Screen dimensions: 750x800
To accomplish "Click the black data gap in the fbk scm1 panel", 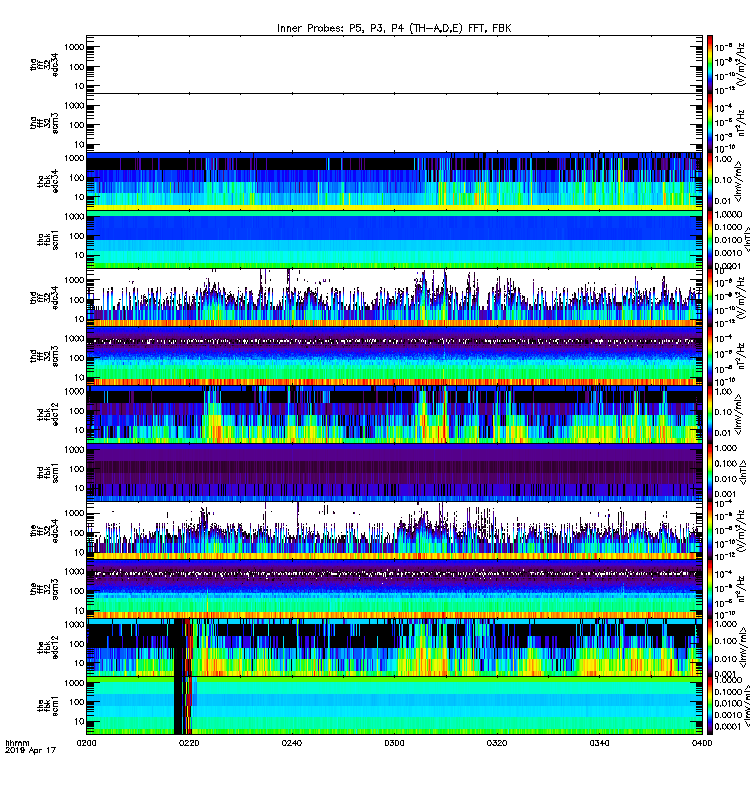I will tap(178, 706).
